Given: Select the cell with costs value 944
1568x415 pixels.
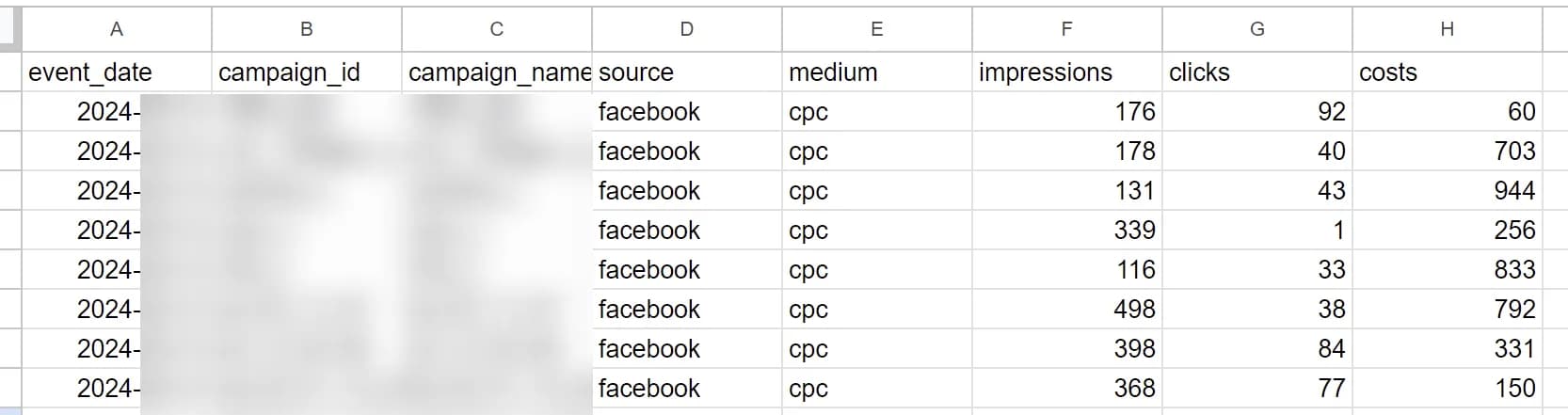Looking at the screenshot, I should 1447,191.
